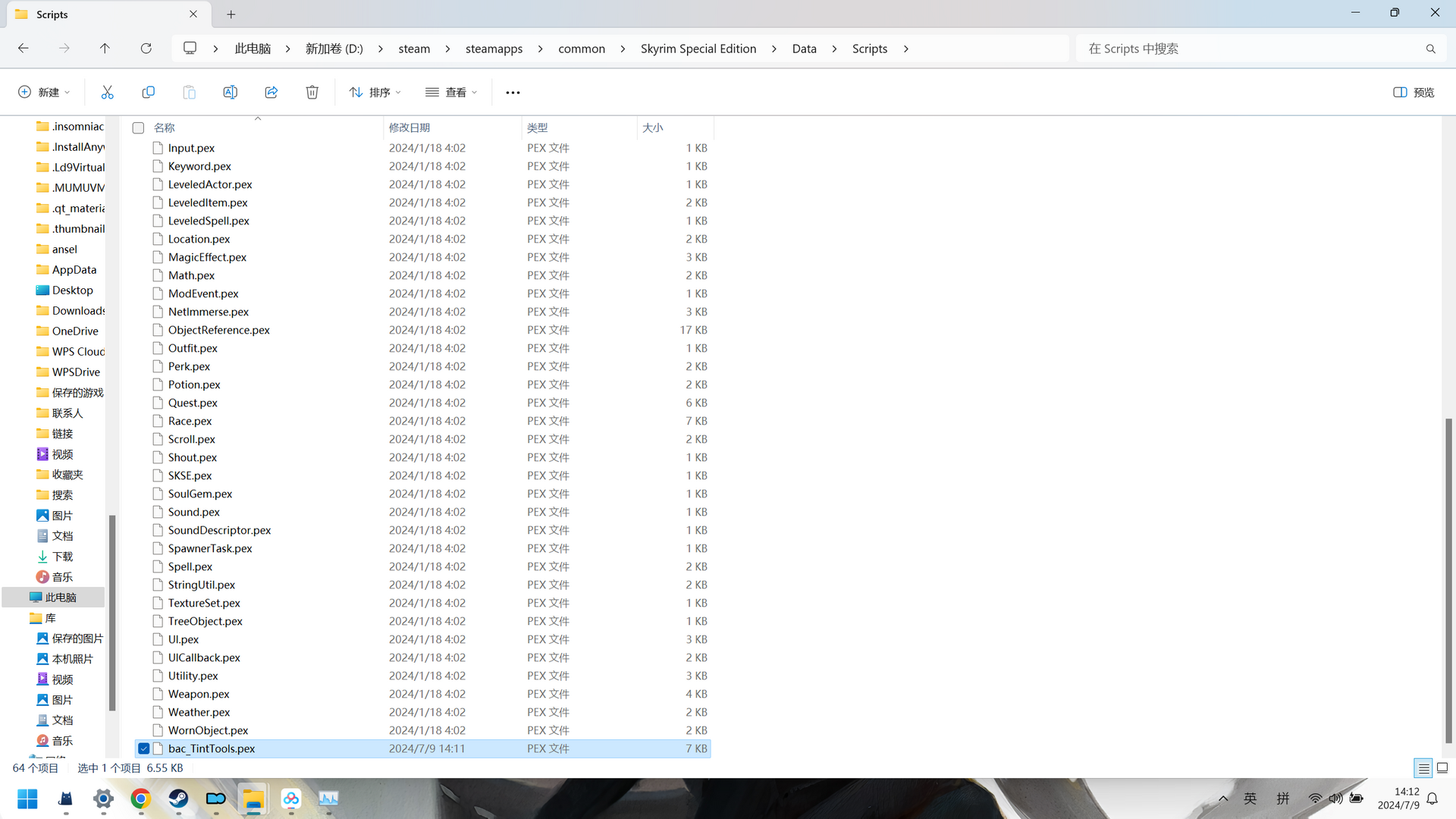1456x819 pixels.
Task: Open the Windows Start menu
Action: [x=27, y=799]
